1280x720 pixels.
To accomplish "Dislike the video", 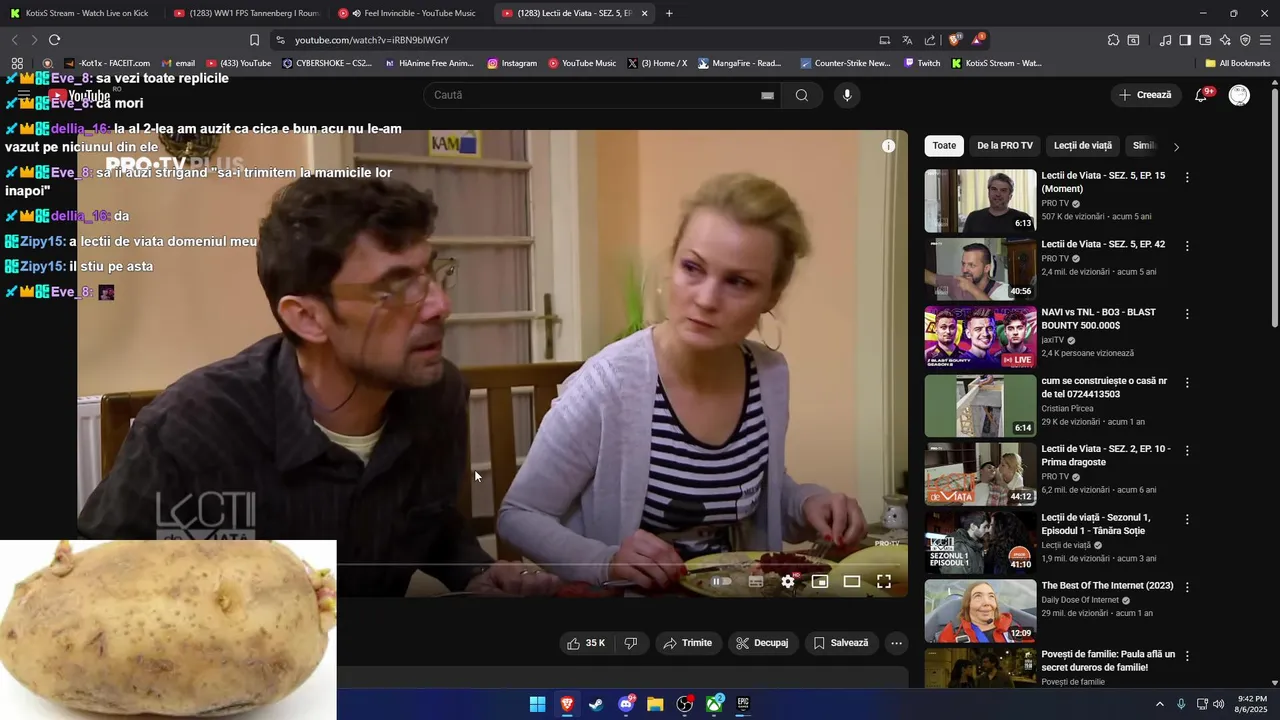I will pos(630,643).
